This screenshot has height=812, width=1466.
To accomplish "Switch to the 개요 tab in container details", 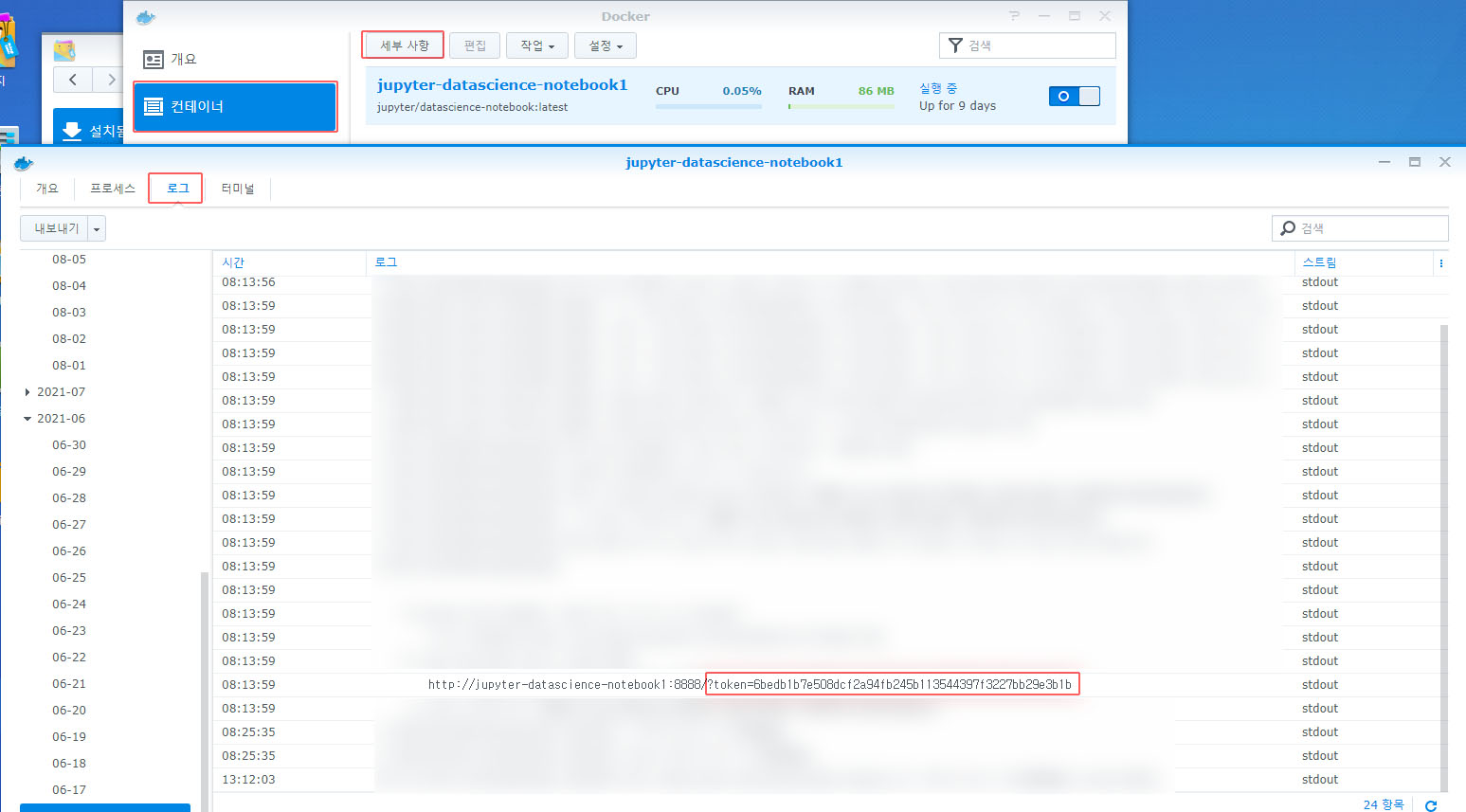I will 47,189.
